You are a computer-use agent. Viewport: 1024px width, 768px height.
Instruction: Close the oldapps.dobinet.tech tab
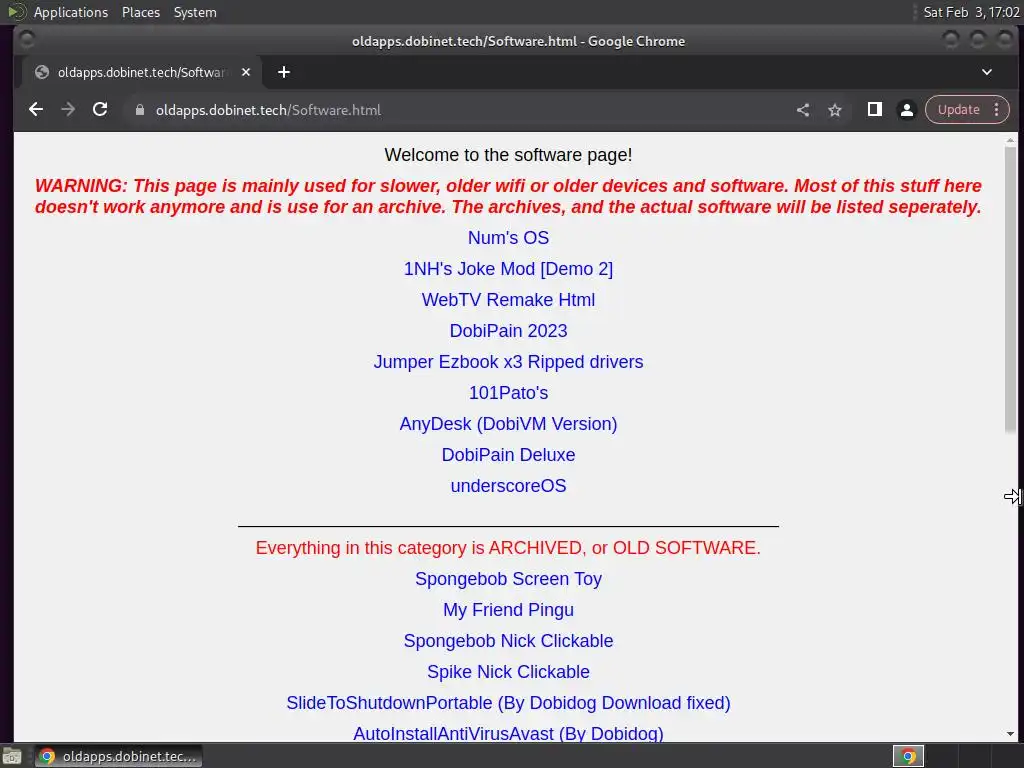(x=246, y=72)
